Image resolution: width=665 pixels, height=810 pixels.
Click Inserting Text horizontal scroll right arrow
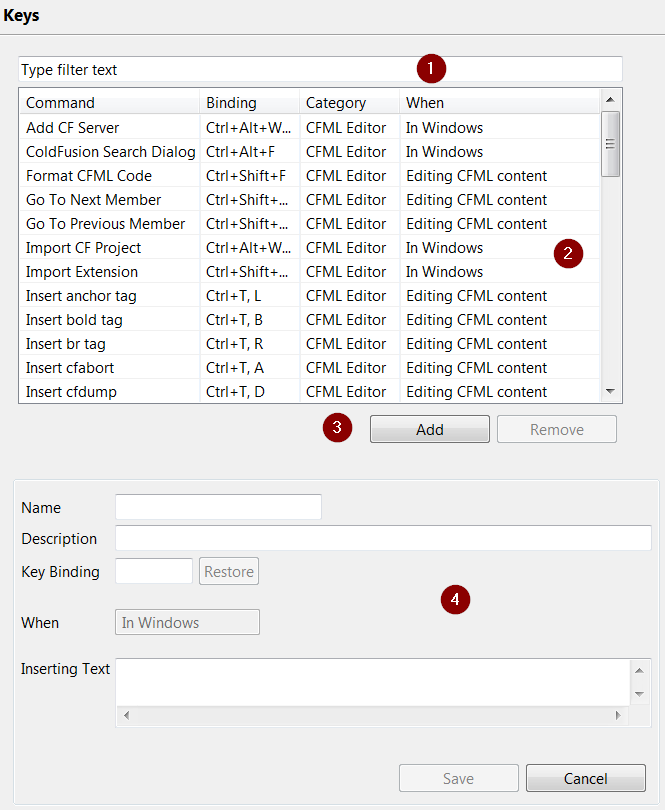[618, 715]
